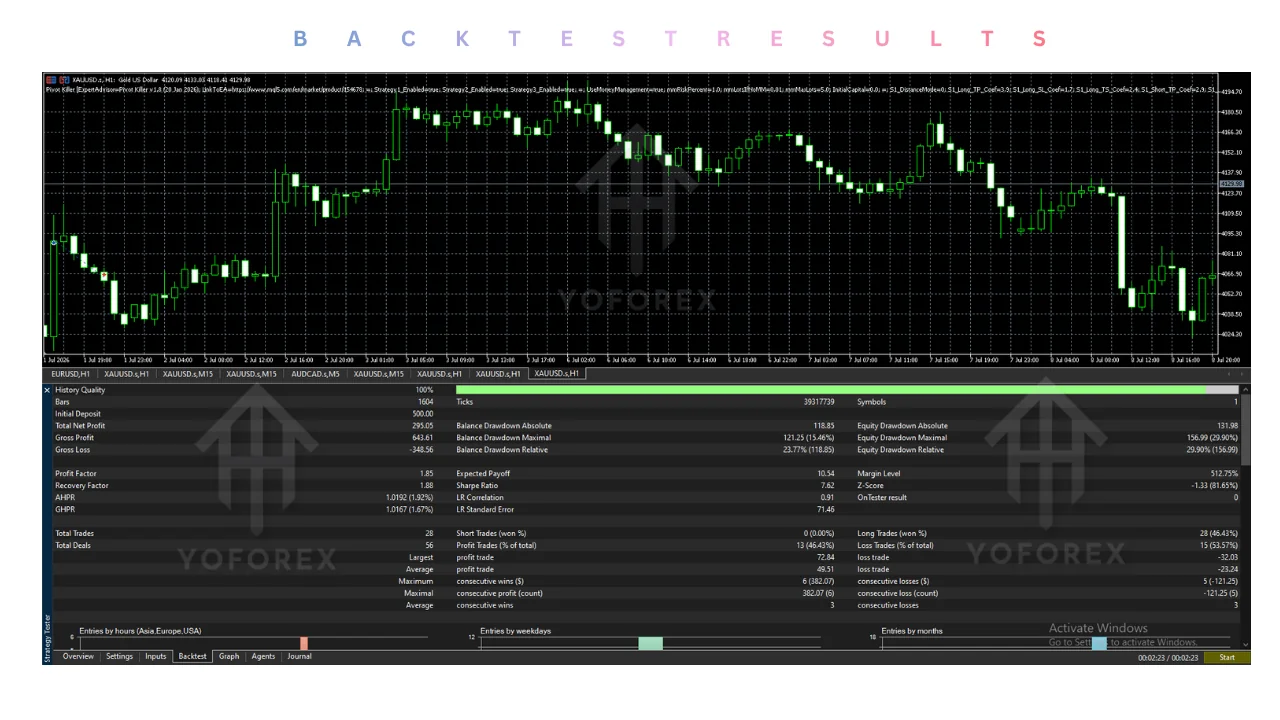Click the AHPR value 1.0192 (1.92%)
The width and height of the screenshot is (1280, 720).
(x=409, y=498)
